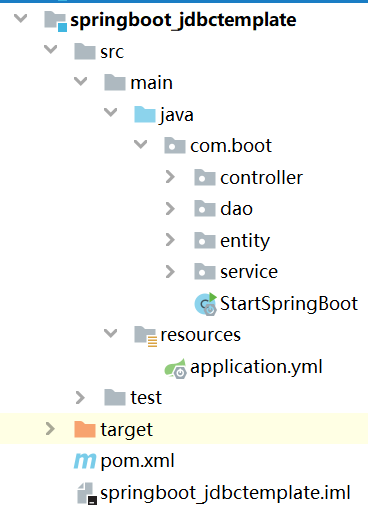This screenshot has width=368, height=507.
Task: Expand the controller package
Action: click(x=170, y=177)
